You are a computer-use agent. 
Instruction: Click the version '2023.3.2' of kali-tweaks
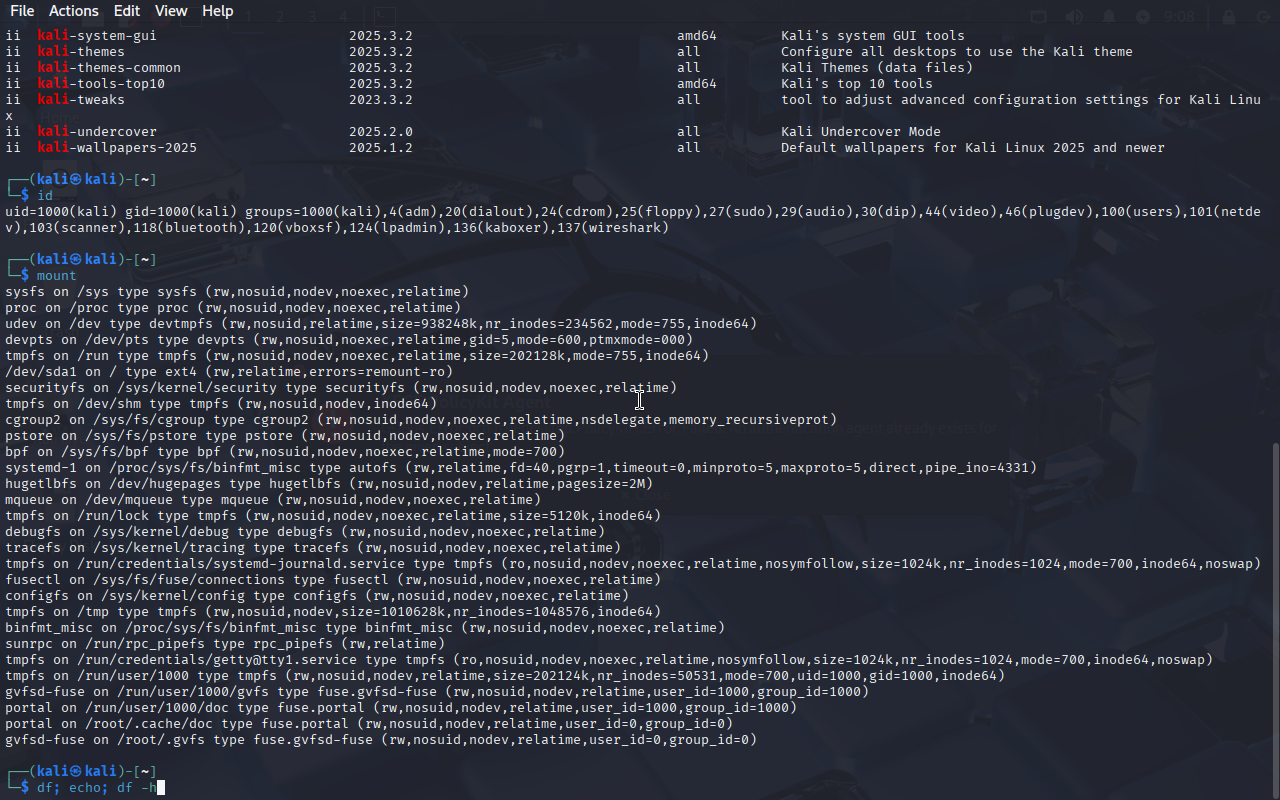[x=381, y=99]
